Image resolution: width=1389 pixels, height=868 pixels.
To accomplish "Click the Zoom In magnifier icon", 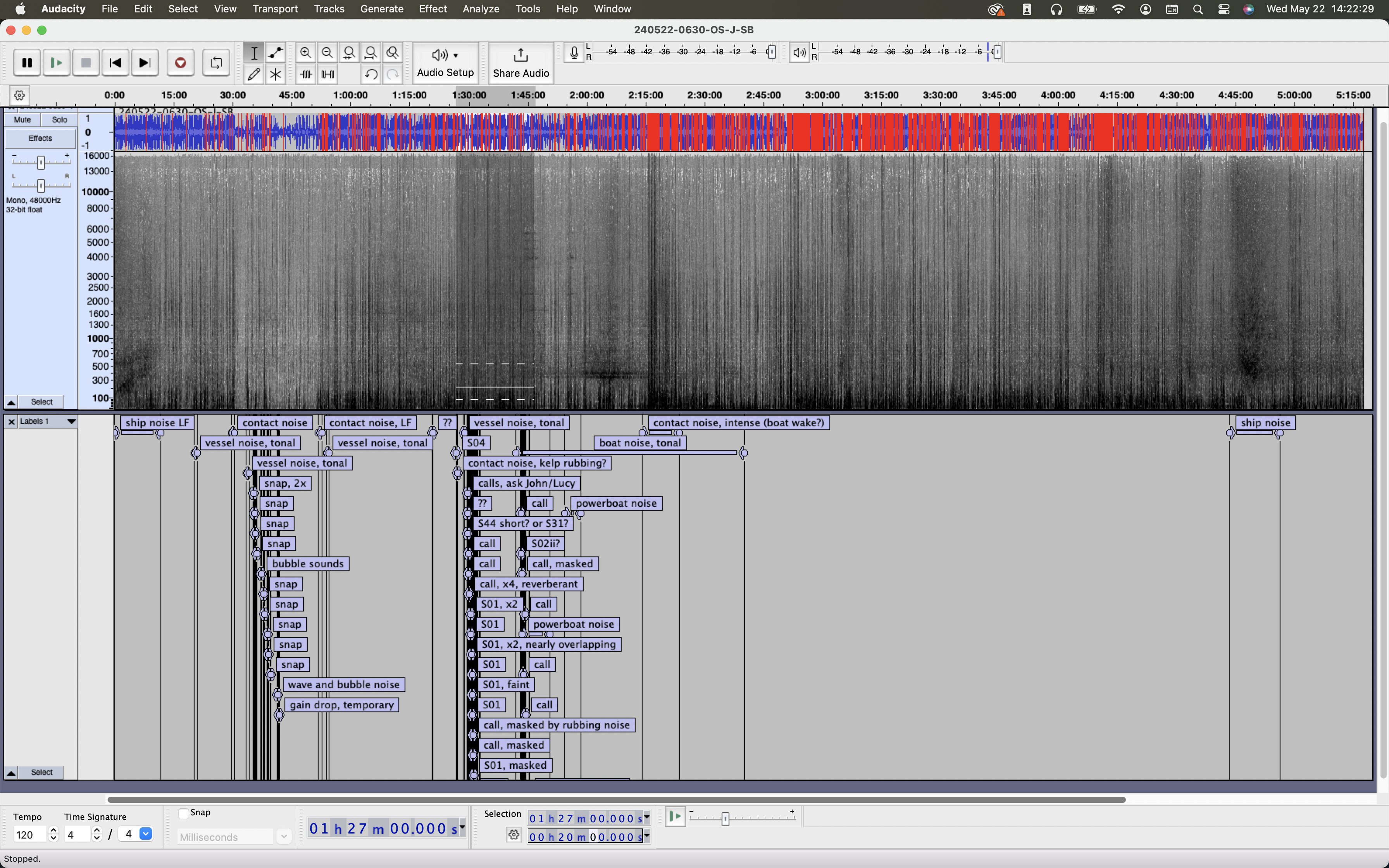I will pyautogui.click(x=306, y=53).
